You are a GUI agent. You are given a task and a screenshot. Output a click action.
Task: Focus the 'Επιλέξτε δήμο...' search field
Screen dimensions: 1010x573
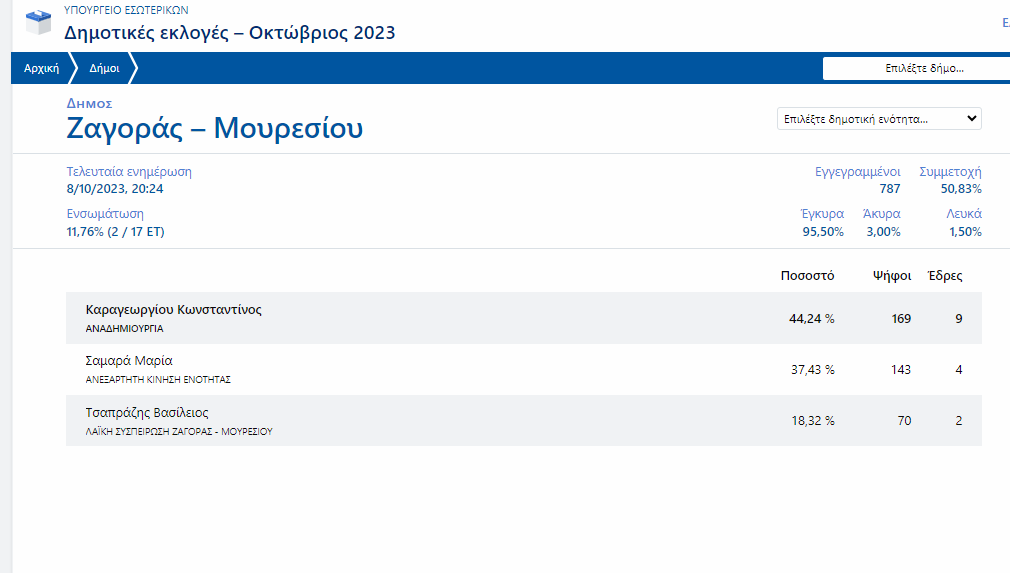click(x=915, y=69)
